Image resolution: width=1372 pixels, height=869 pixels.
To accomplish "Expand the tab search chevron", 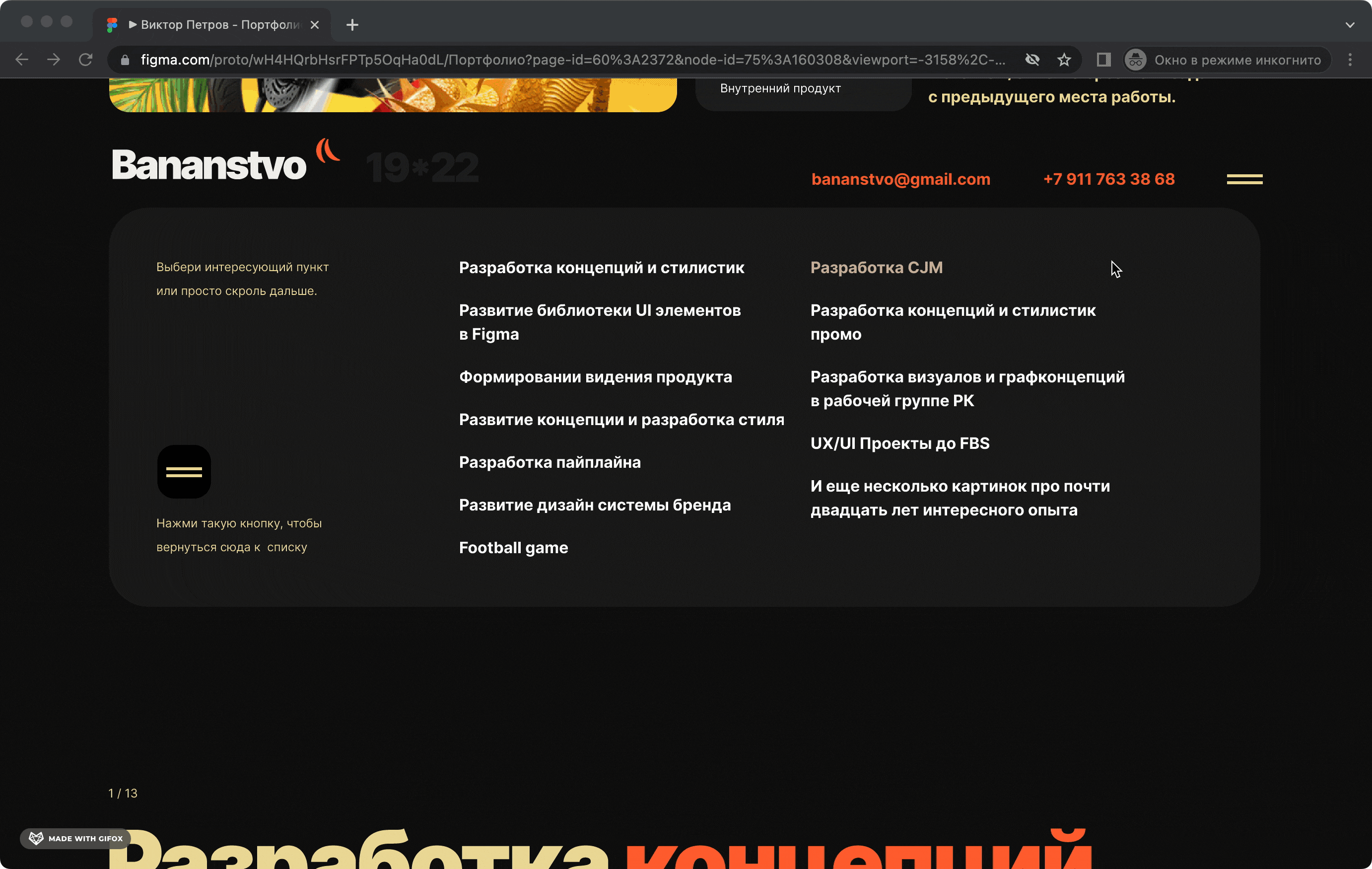I will tap(1350, 25).
